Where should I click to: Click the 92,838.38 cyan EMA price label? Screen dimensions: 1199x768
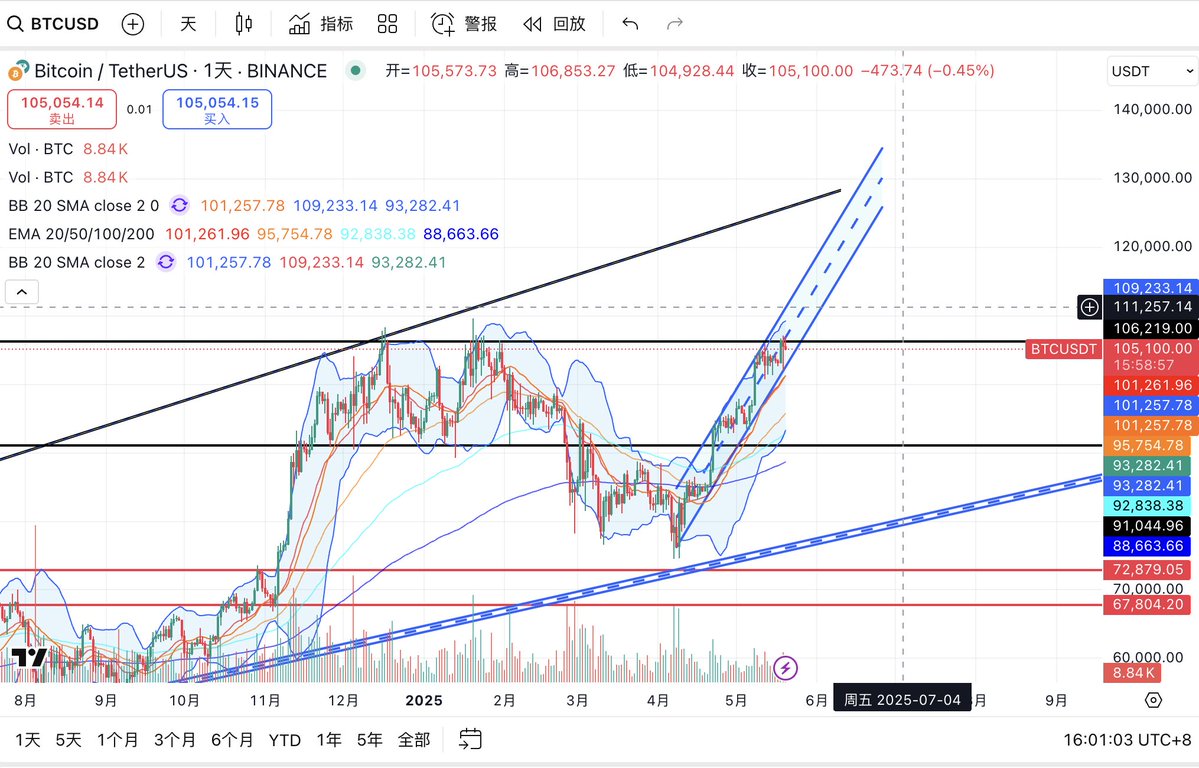tap(1147, 506)
